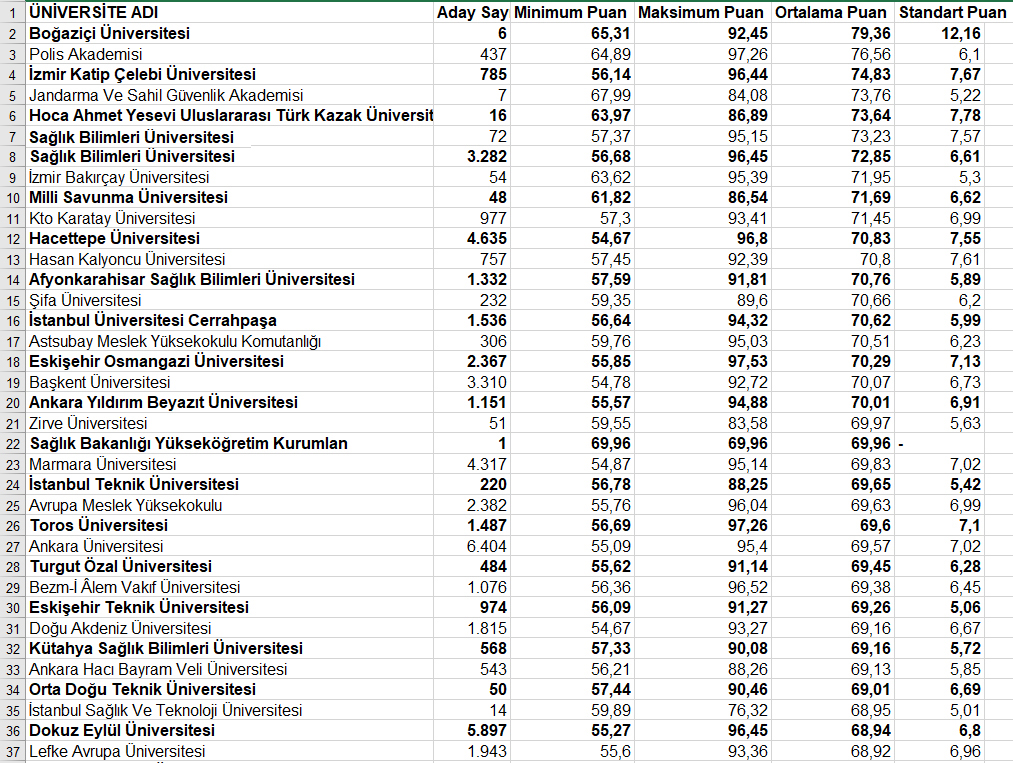Image resolution: width=1013 pixels, height=763 pixels.
Task: Click "Jandarma Ve Sahil Güvenlik Akademisi" cell
Action: (230, 95)
